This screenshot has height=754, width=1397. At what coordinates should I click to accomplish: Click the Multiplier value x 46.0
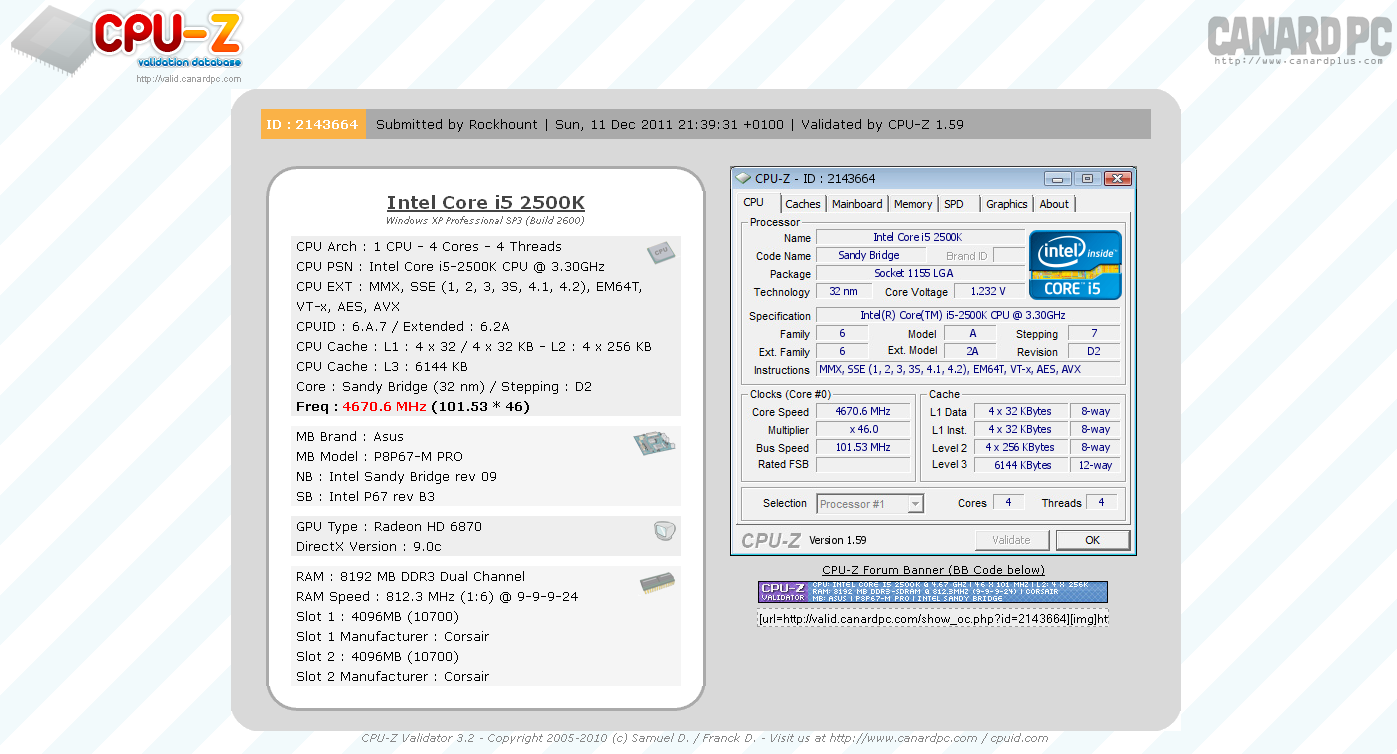coord(864,430)
